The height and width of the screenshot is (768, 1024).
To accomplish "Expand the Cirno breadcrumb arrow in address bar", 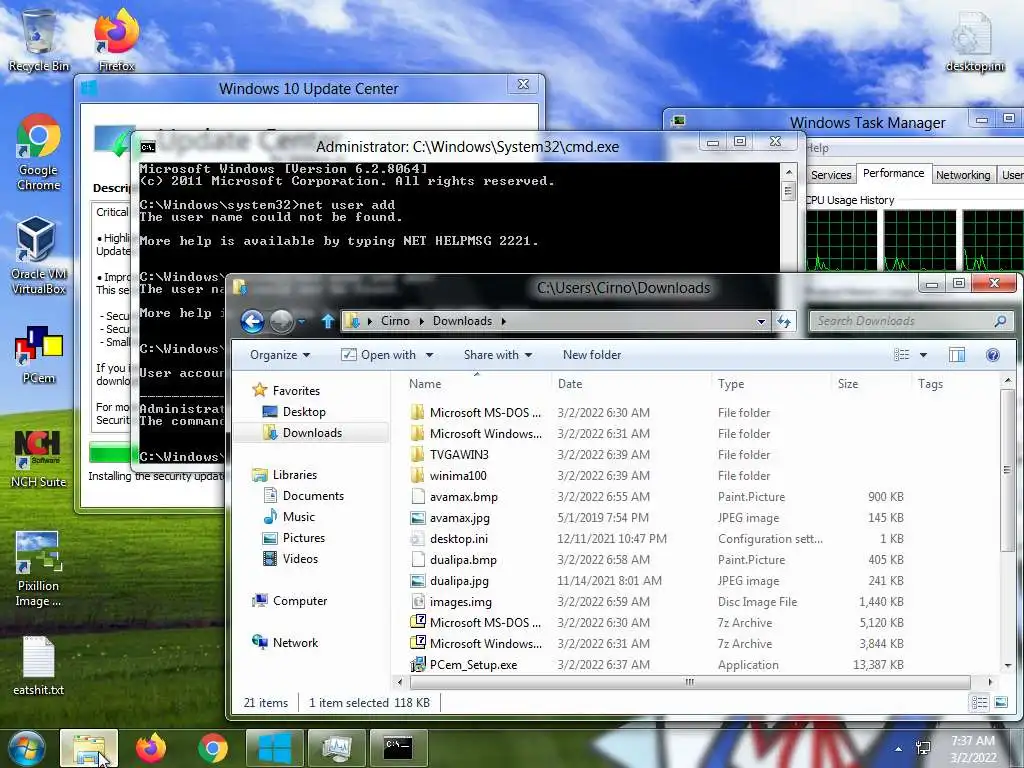I will [x=421, y=321].
